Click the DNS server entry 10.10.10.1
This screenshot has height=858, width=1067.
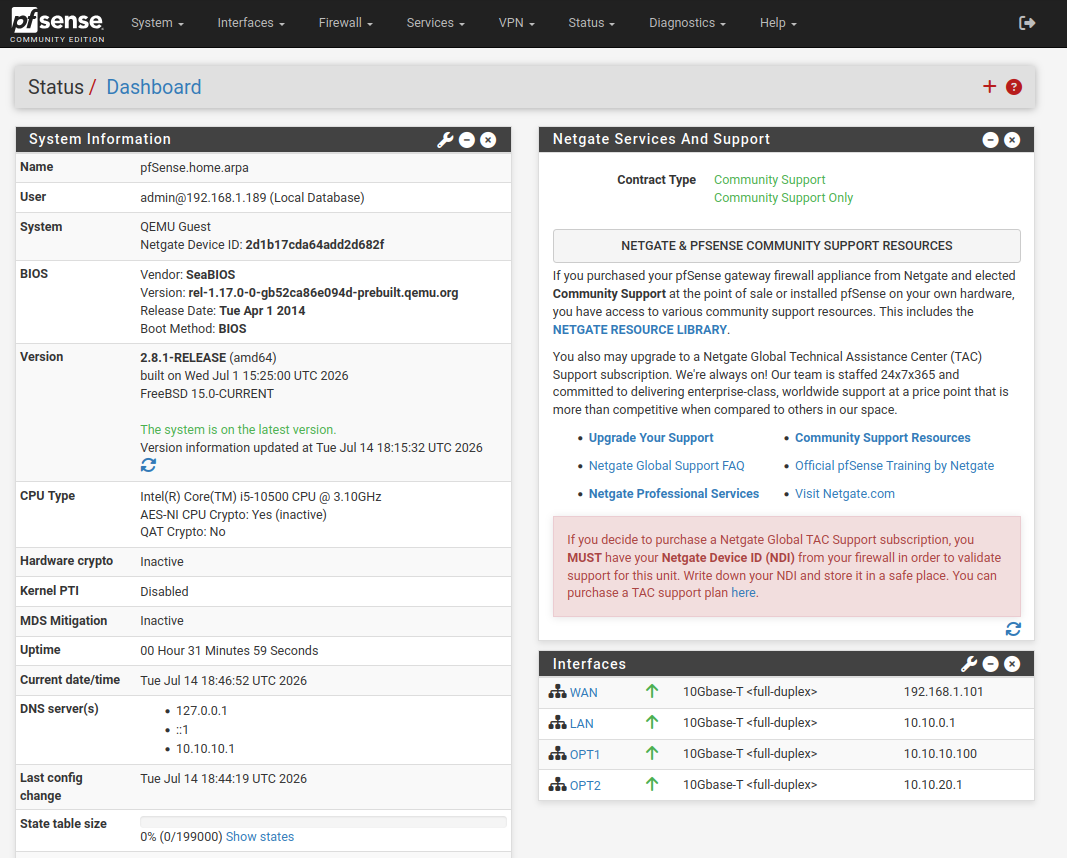[x=205, y=749]
